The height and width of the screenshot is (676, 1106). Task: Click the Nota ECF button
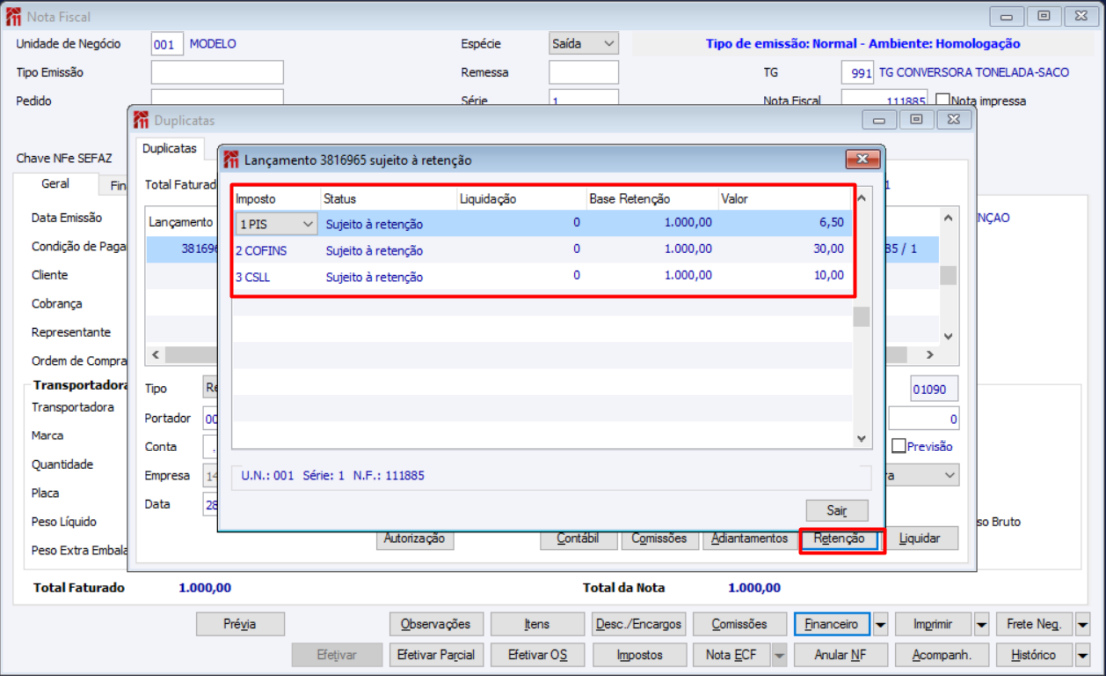731,655
